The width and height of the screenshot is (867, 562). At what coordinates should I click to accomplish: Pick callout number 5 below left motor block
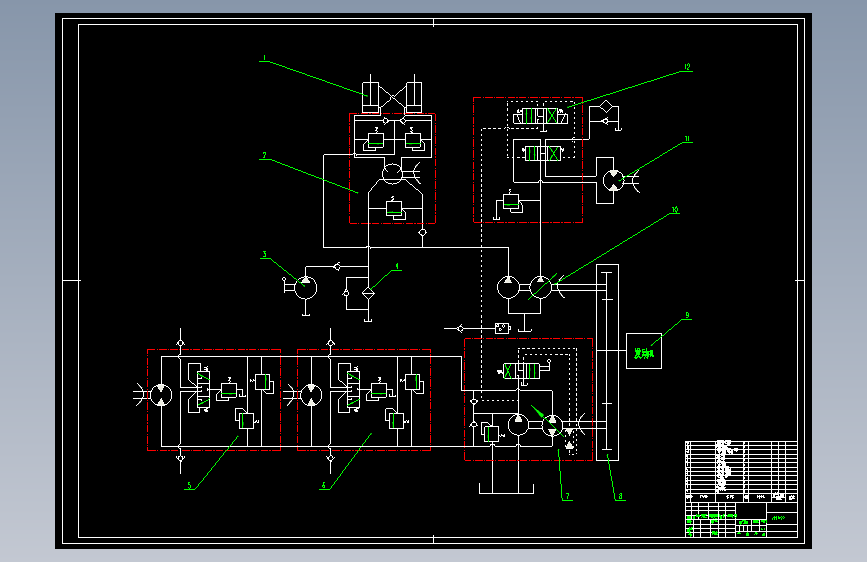[x=189, y=486]
